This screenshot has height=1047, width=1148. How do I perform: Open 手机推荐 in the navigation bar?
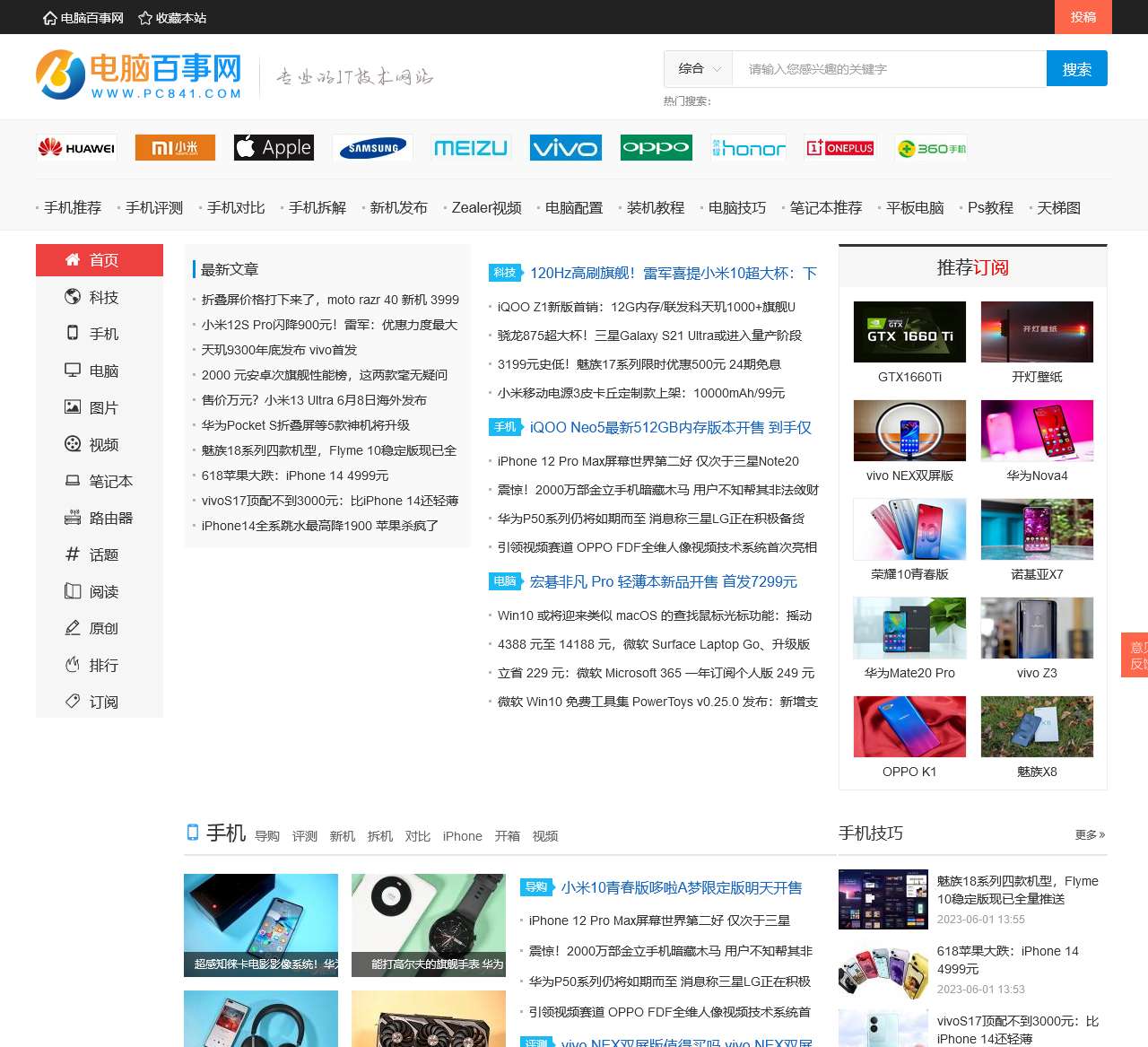(73, 207)
